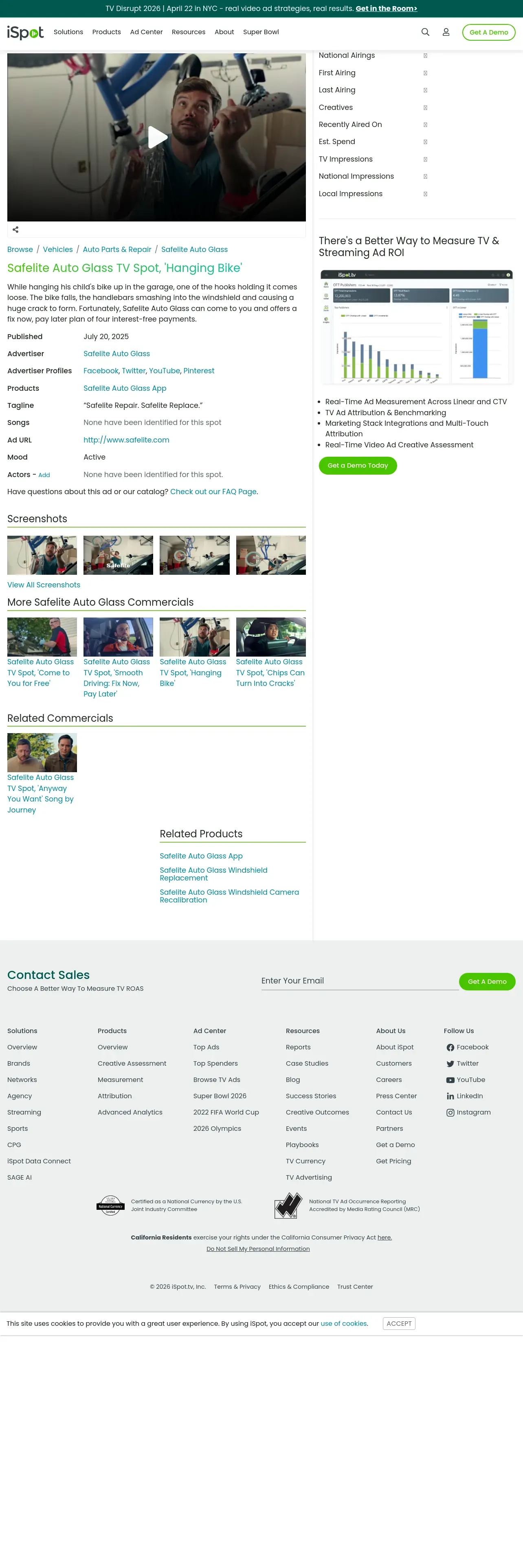
Task: Click the Add link next to Actors
Action: point(44,475)
